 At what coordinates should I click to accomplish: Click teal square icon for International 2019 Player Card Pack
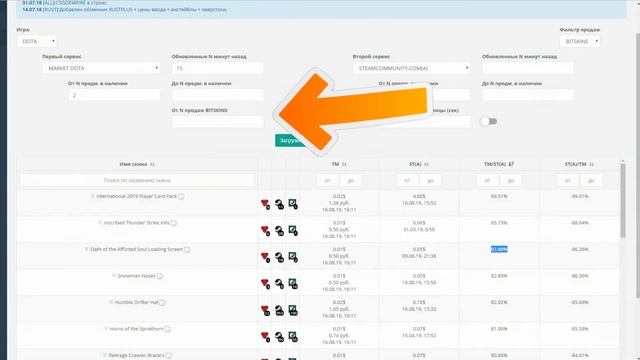pyautogui.click(x=293, y=203)
